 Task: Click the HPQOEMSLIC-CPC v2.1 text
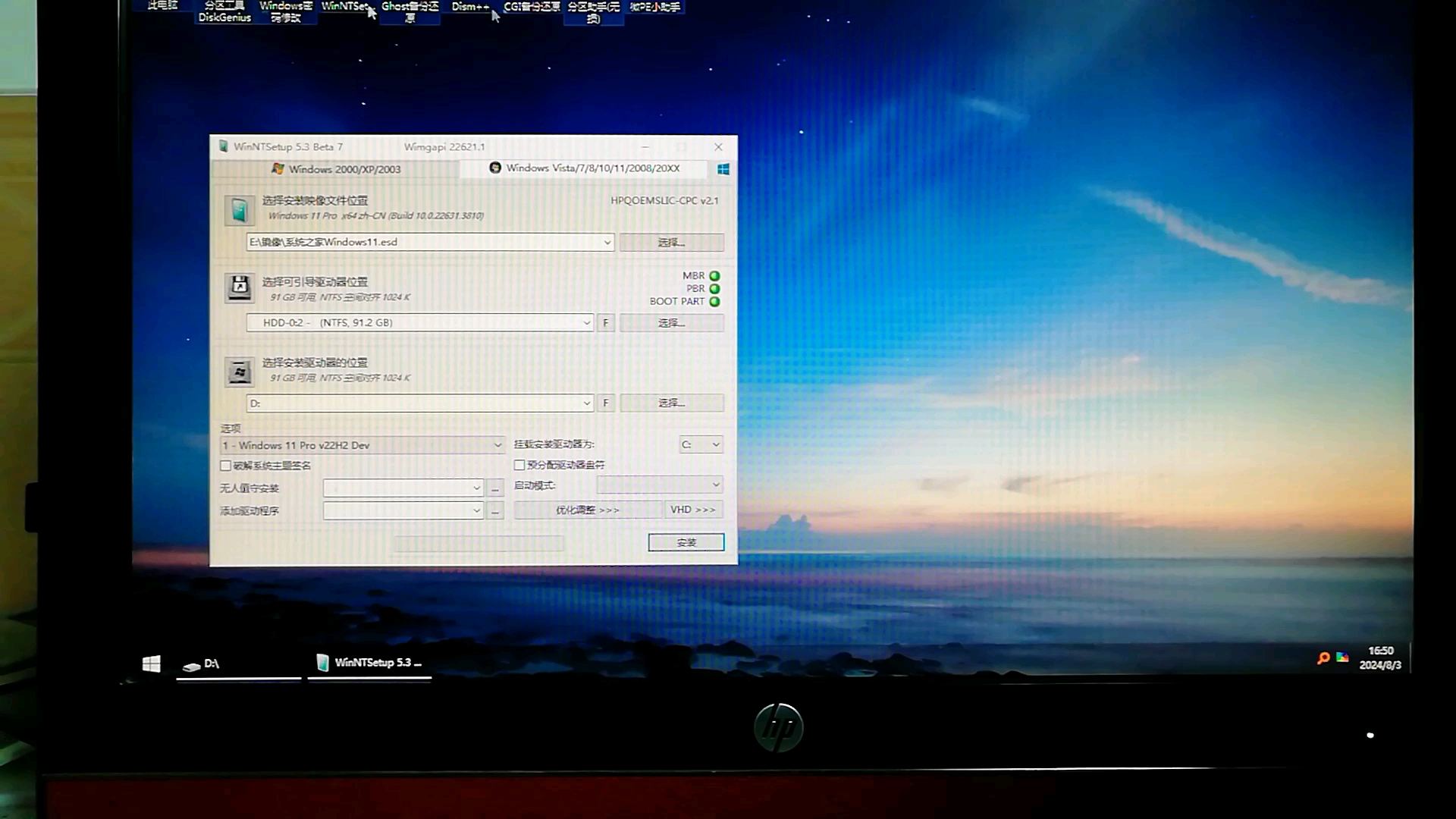664,201
